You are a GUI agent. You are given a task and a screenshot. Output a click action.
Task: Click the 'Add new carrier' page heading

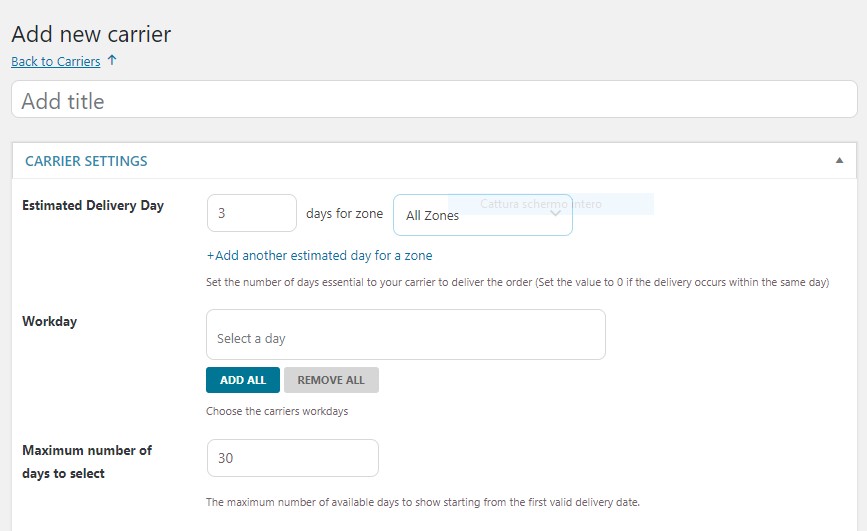pos(91,34)
